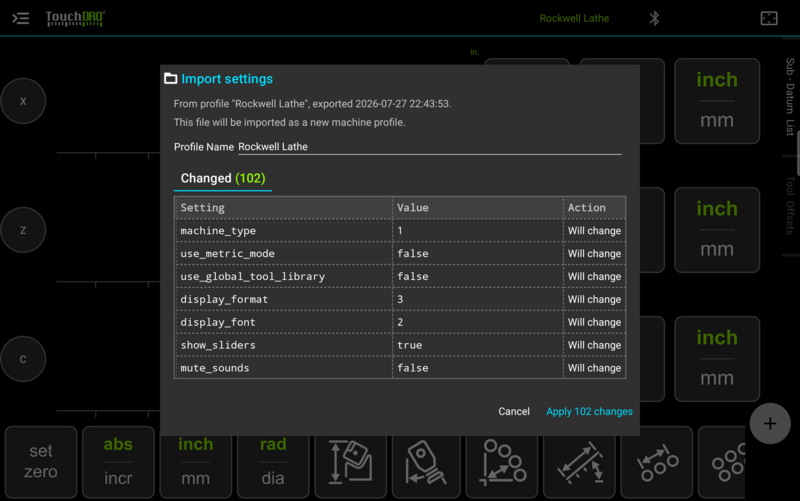Click Will change for mute_sounds
The height and width of the screenshot is (501, 800).
pos(594,368)
